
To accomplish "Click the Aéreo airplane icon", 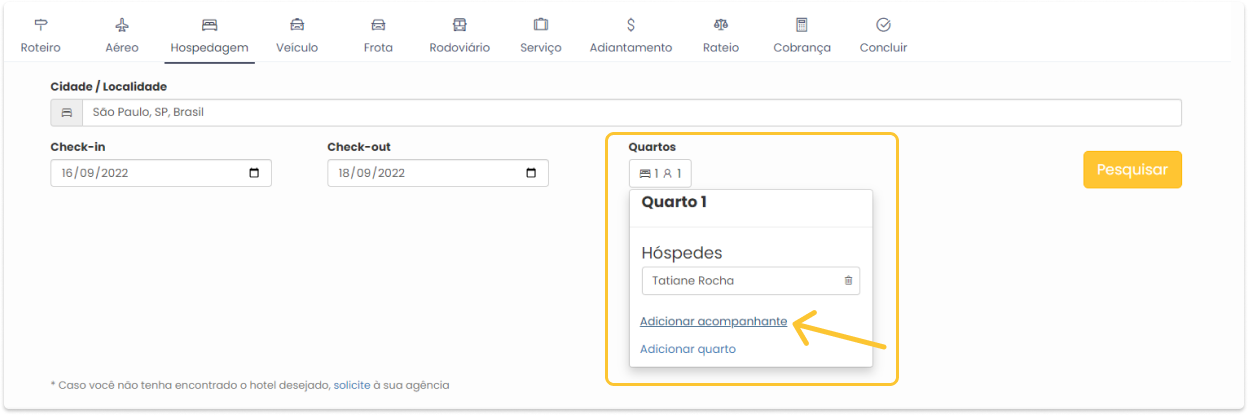I will [x=122, y=25].
